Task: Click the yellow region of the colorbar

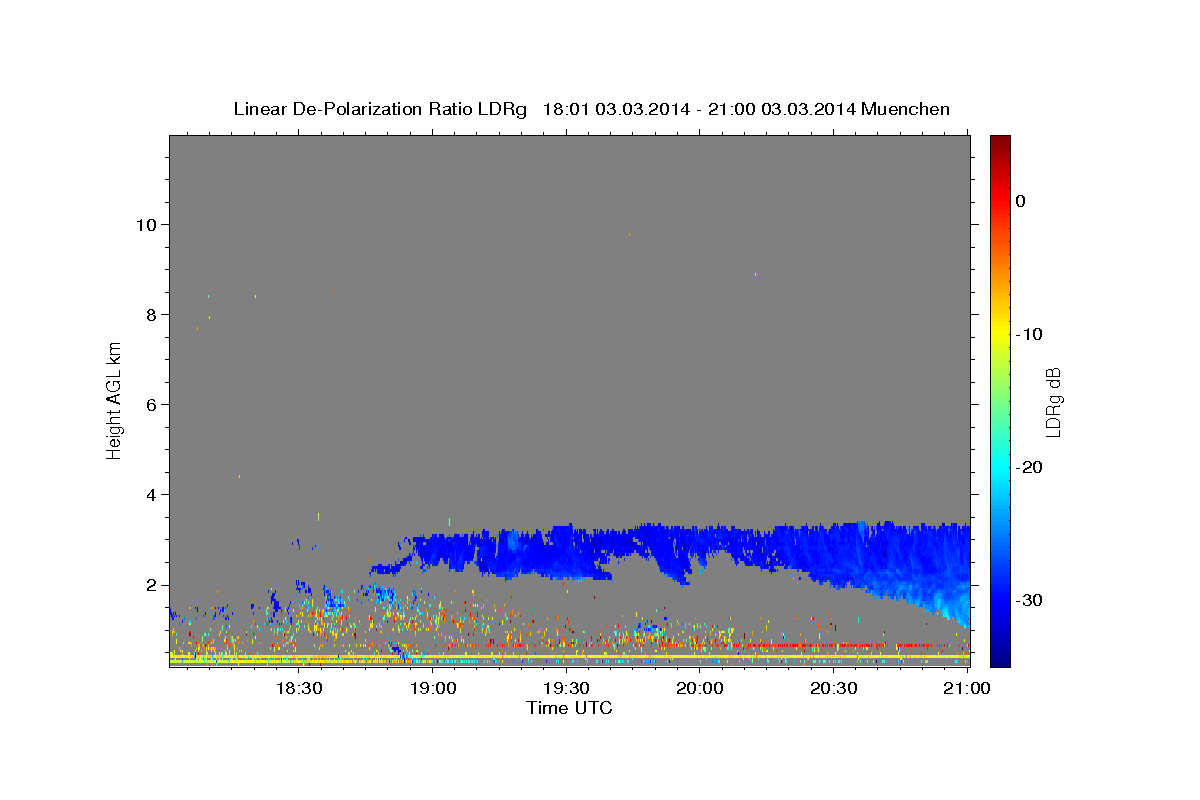Action: tap(1000, 334)
